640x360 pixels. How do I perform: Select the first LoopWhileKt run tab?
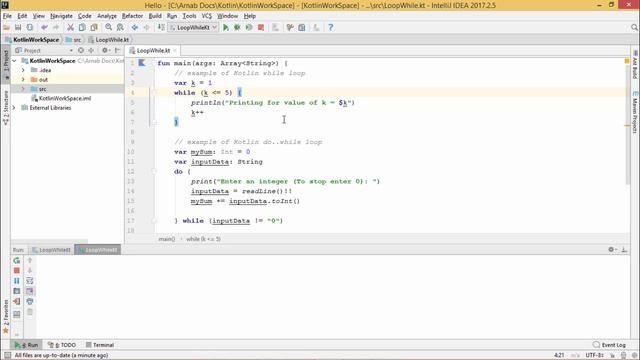tap(51, 250)
